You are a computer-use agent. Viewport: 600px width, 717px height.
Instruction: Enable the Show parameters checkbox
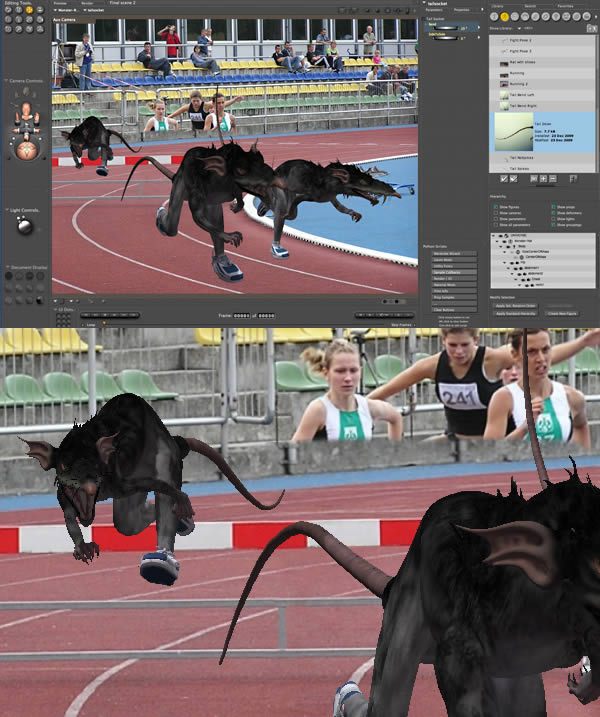(x=496, y=219)
